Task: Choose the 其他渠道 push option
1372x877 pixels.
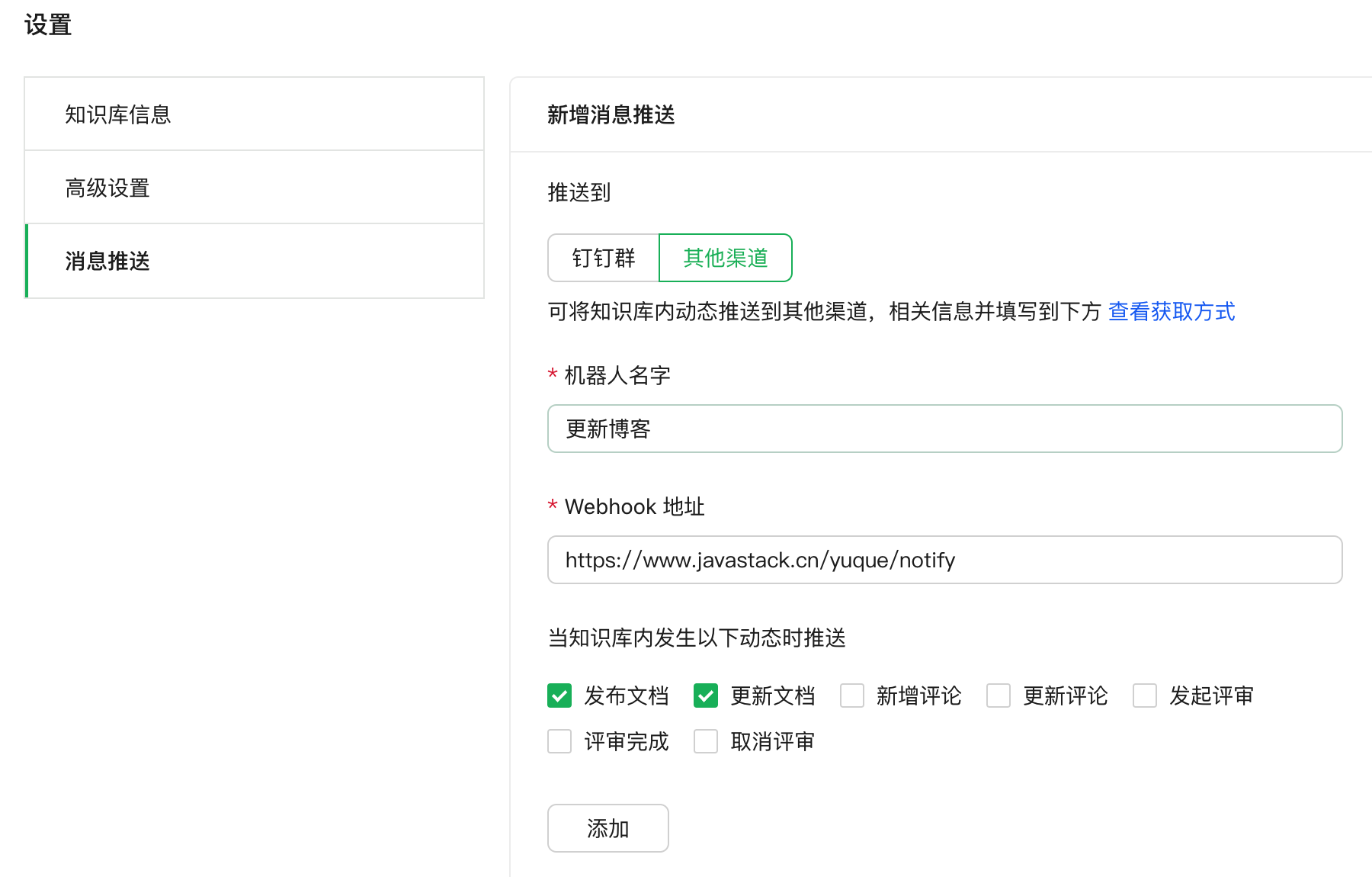Action: coord(725,258)
